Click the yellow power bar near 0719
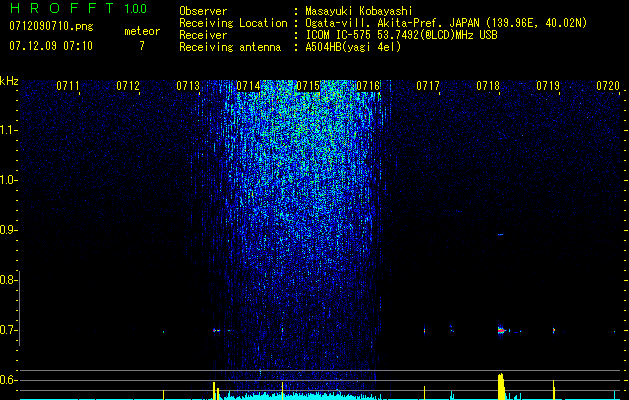Image resolution: width=629 pixels, height=400 pixels. (x=554, y=390)
